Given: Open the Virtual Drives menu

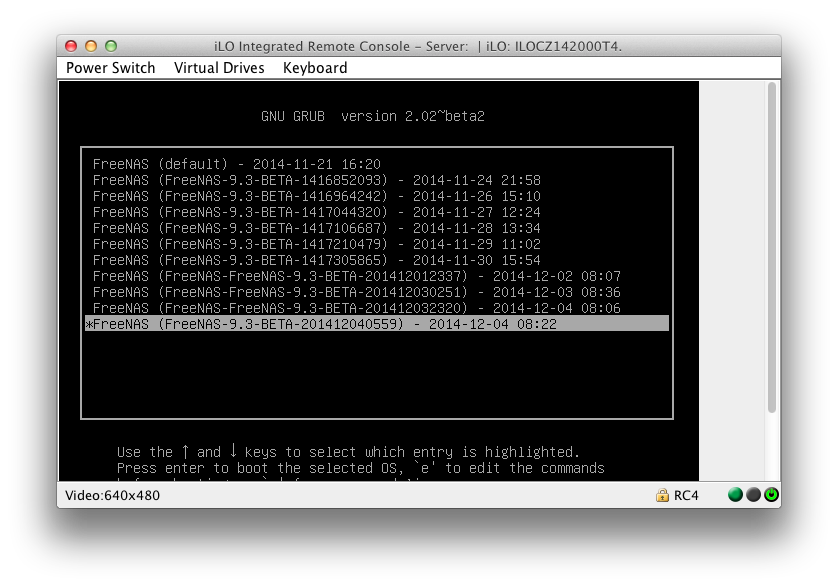Looking at the screenshot, I should click(219, 68).
